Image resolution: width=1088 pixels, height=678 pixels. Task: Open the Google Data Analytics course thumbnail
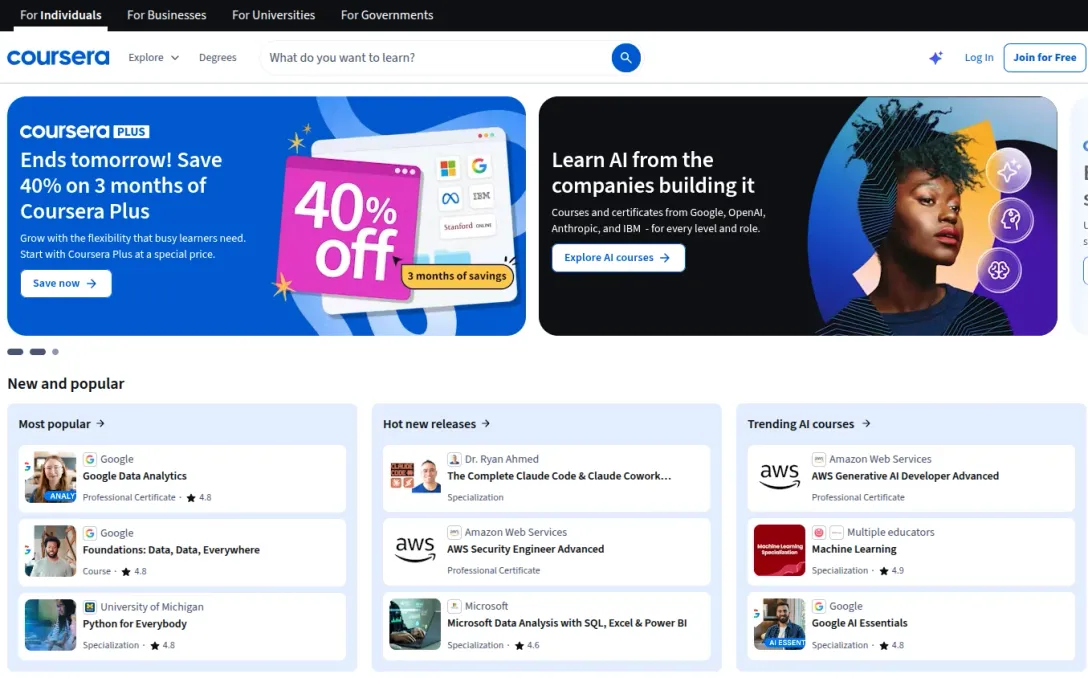51,477
